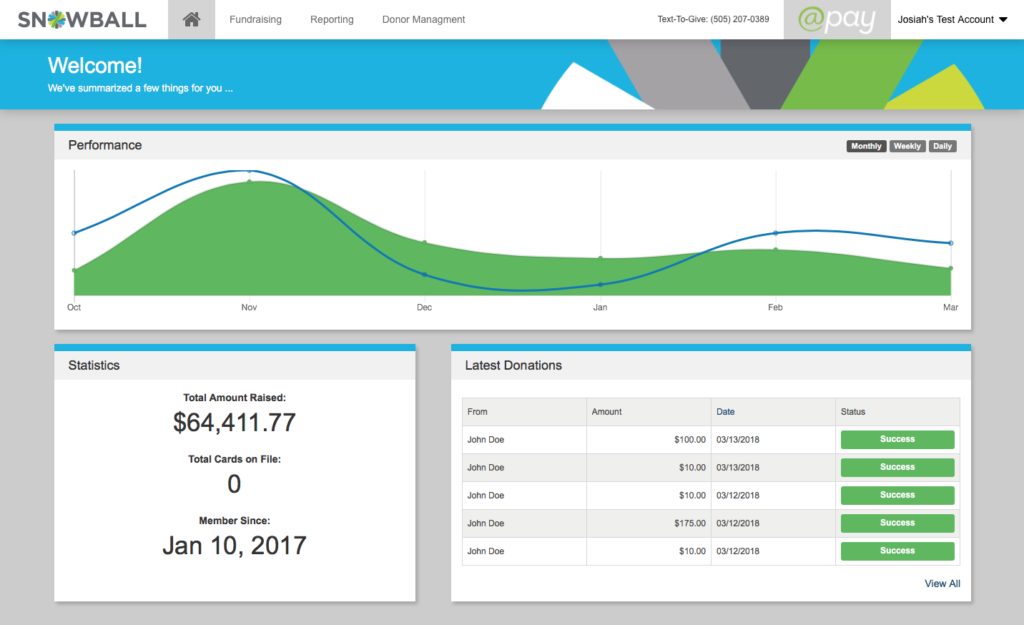Click Success status for first $10.00 on 03/13/2018
The height and width of the screenshot is (625, 1024).
[897, 468]
